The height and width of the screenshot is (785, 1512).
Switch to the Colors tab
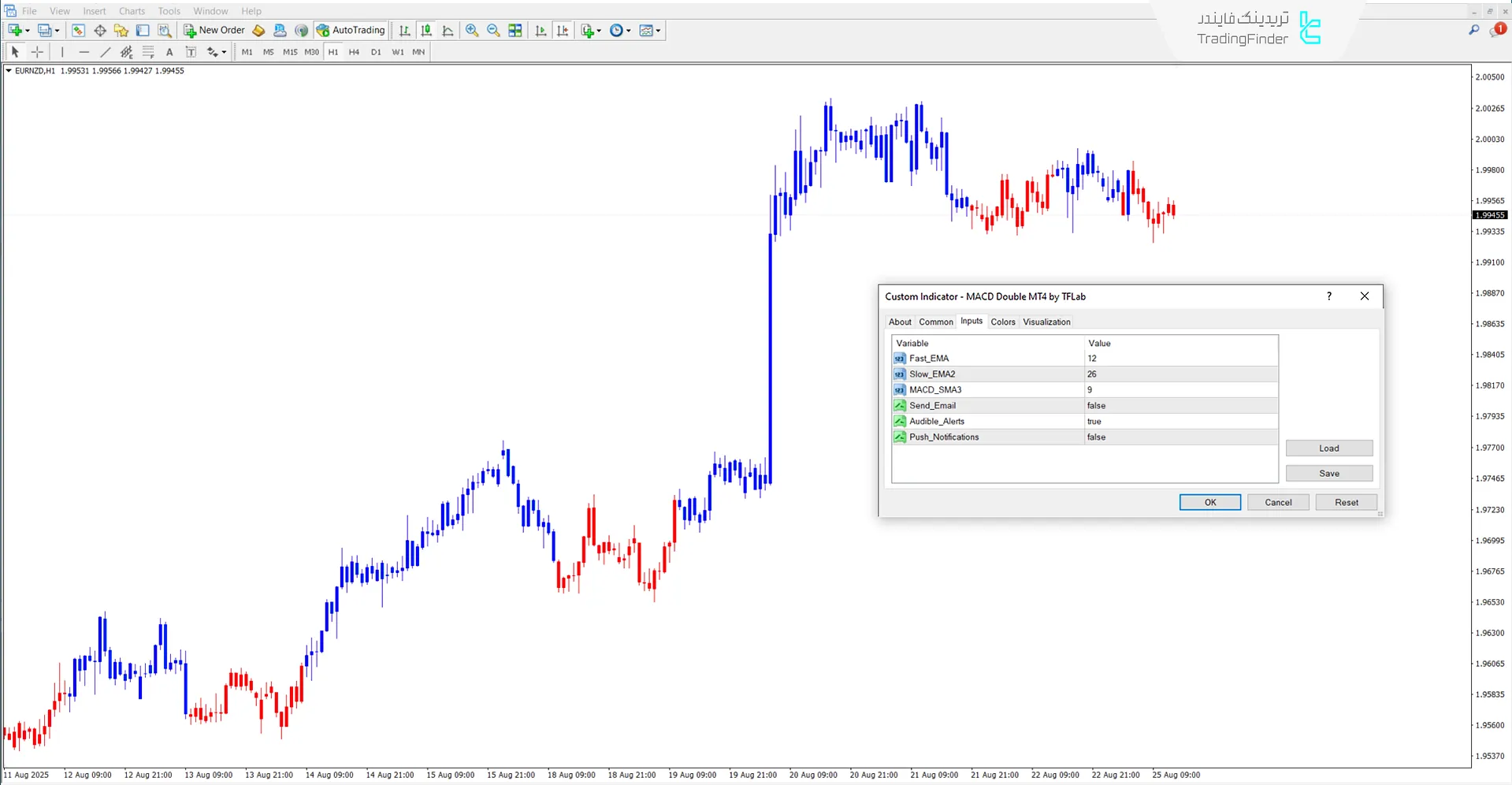pyautogui.click(x=1003, y=322)
